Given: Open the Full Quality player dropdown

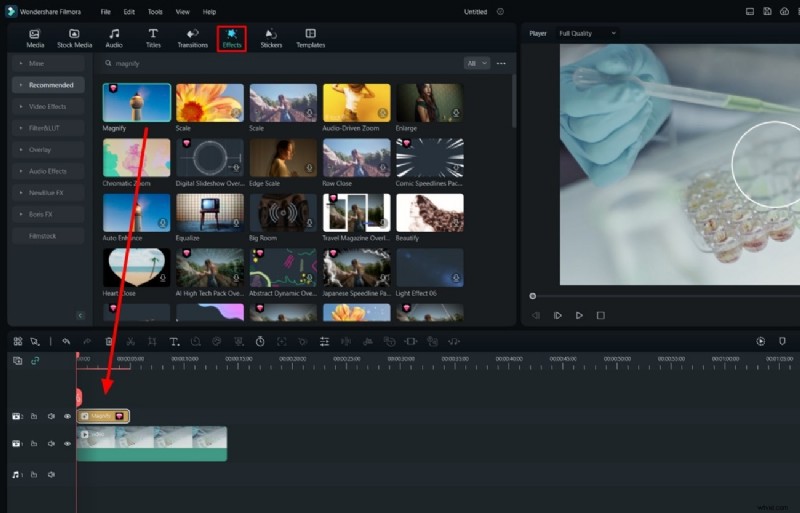Looking at the screenshot, I should pos(588,33).
